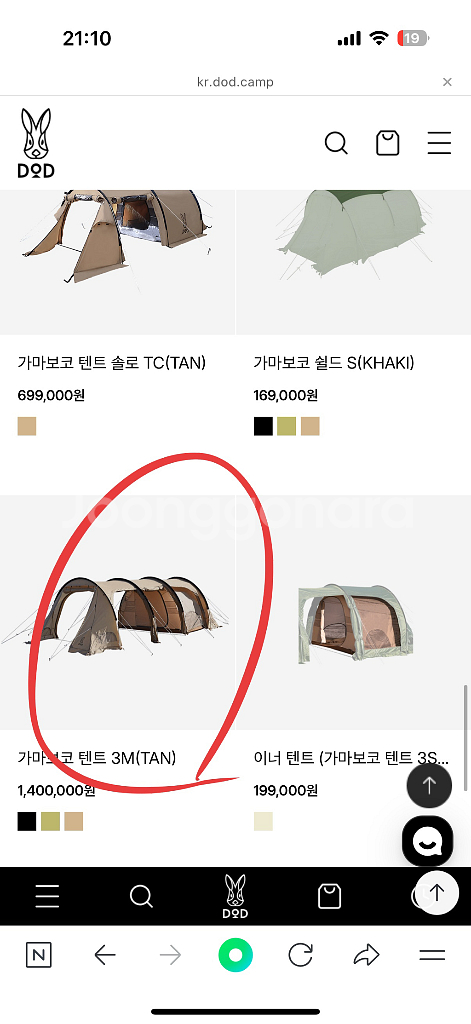Go back with browser back arrow
The image size is (471, 1024).
(105, 956)
